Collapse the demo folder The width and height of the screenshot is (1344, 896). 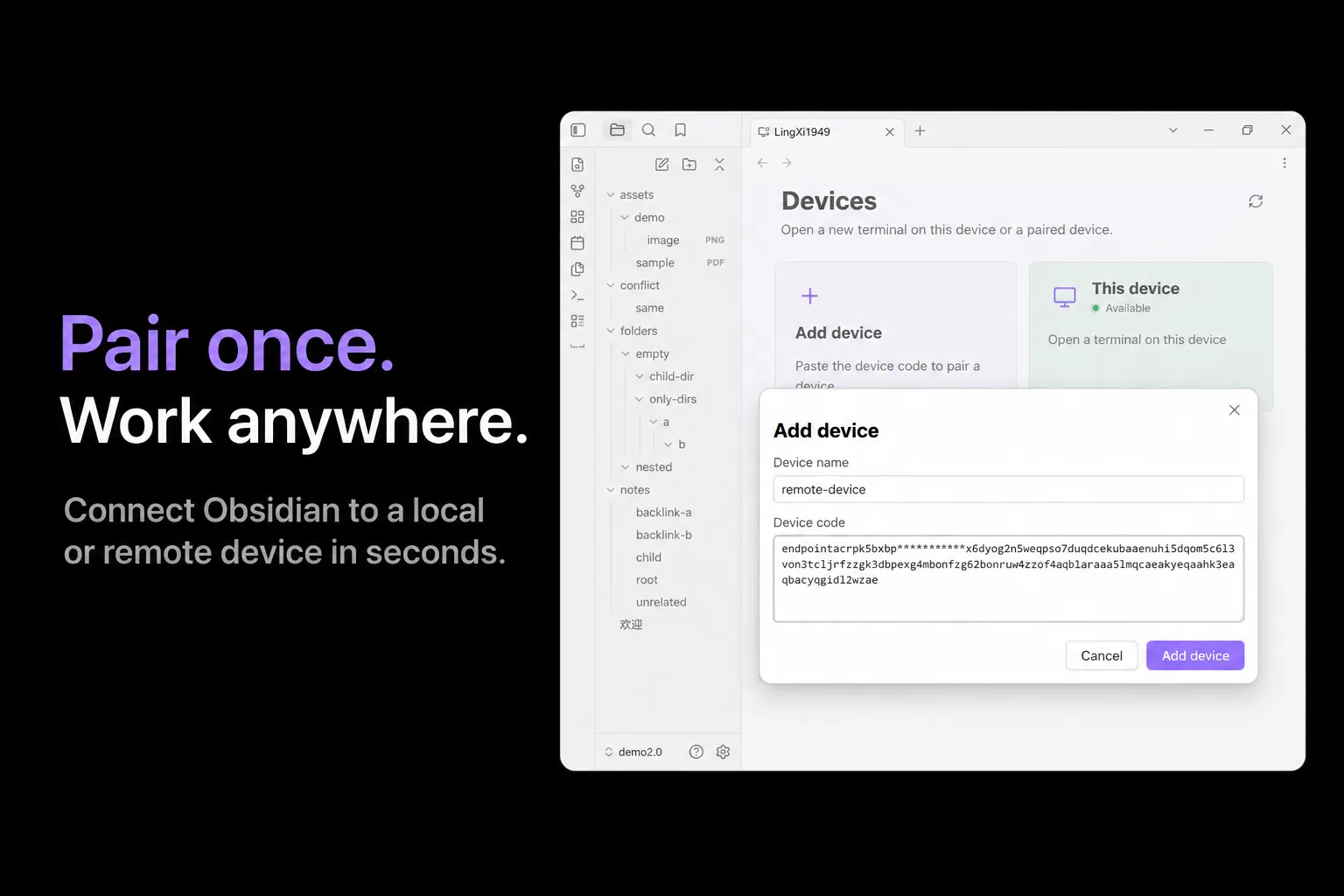[x=625, y=218]
